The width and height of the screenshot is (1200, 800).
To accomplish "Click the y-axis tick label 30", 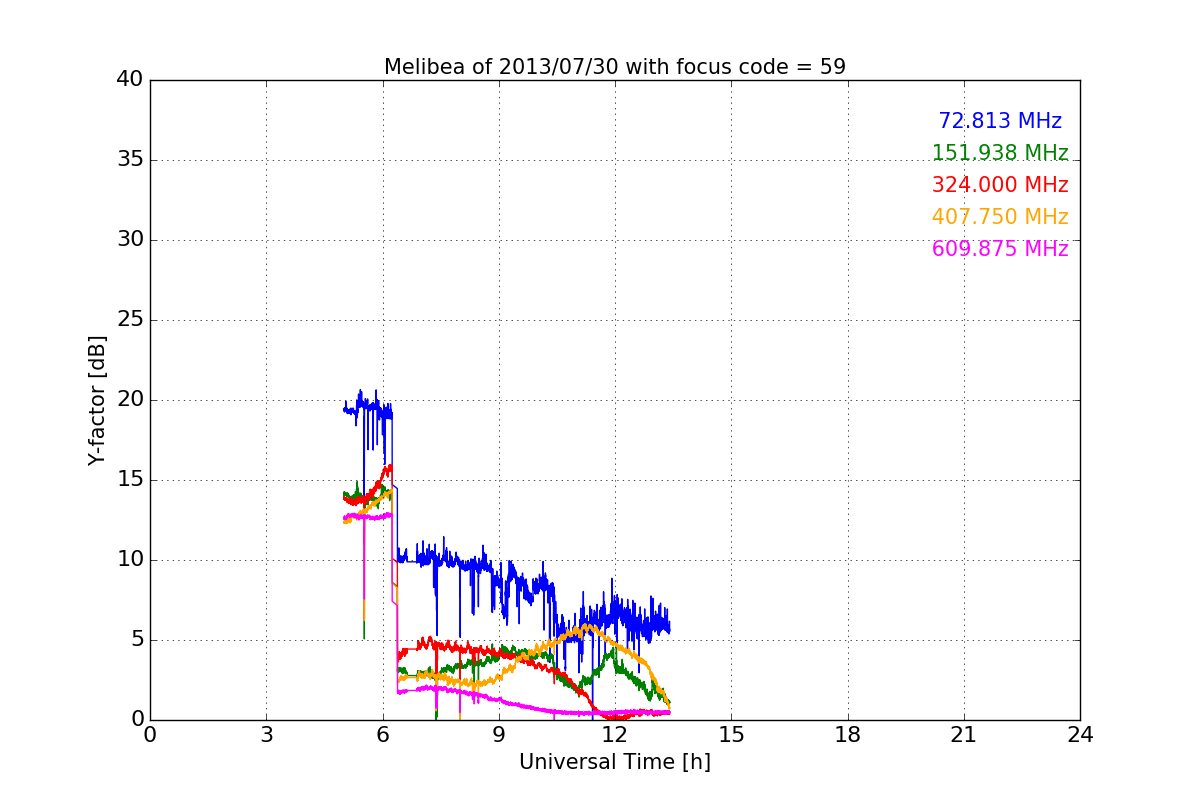I will click(130, 240).
